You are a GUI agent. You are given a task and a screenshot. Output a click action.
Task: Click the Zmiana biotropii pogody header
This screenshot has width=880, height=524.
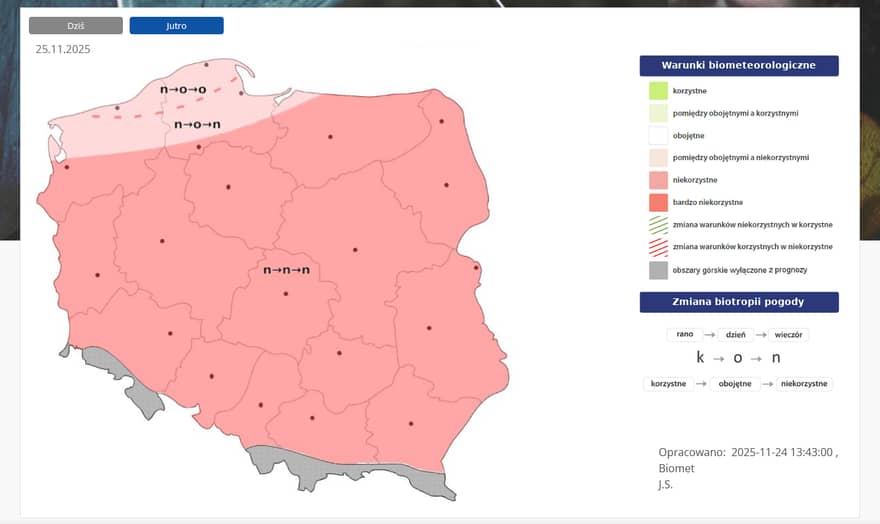click(738, 302)
